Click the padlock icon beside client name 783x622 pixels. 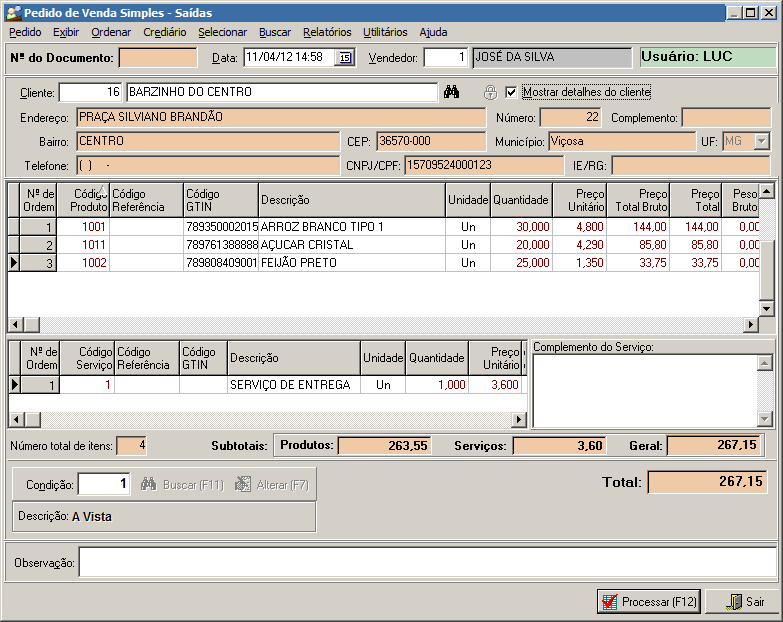tap(490, 93)
